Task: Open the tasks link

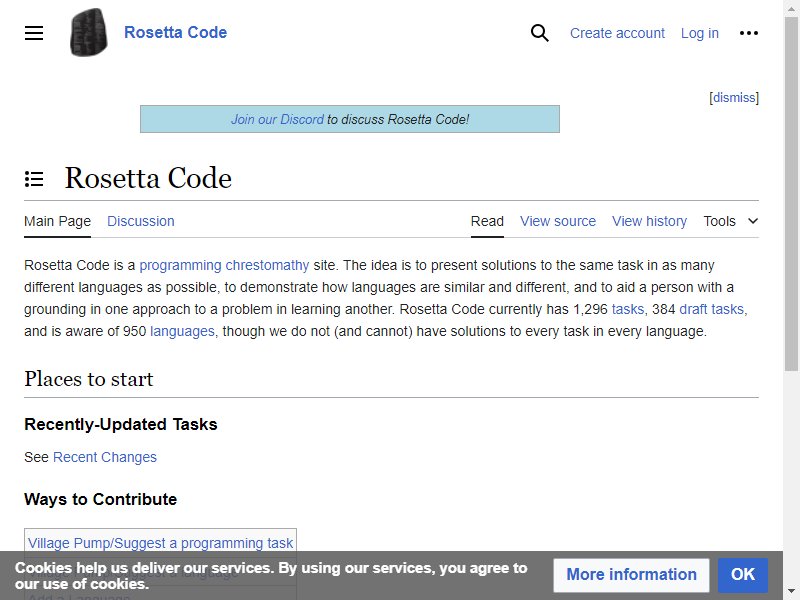Action: tap(628, 309)
